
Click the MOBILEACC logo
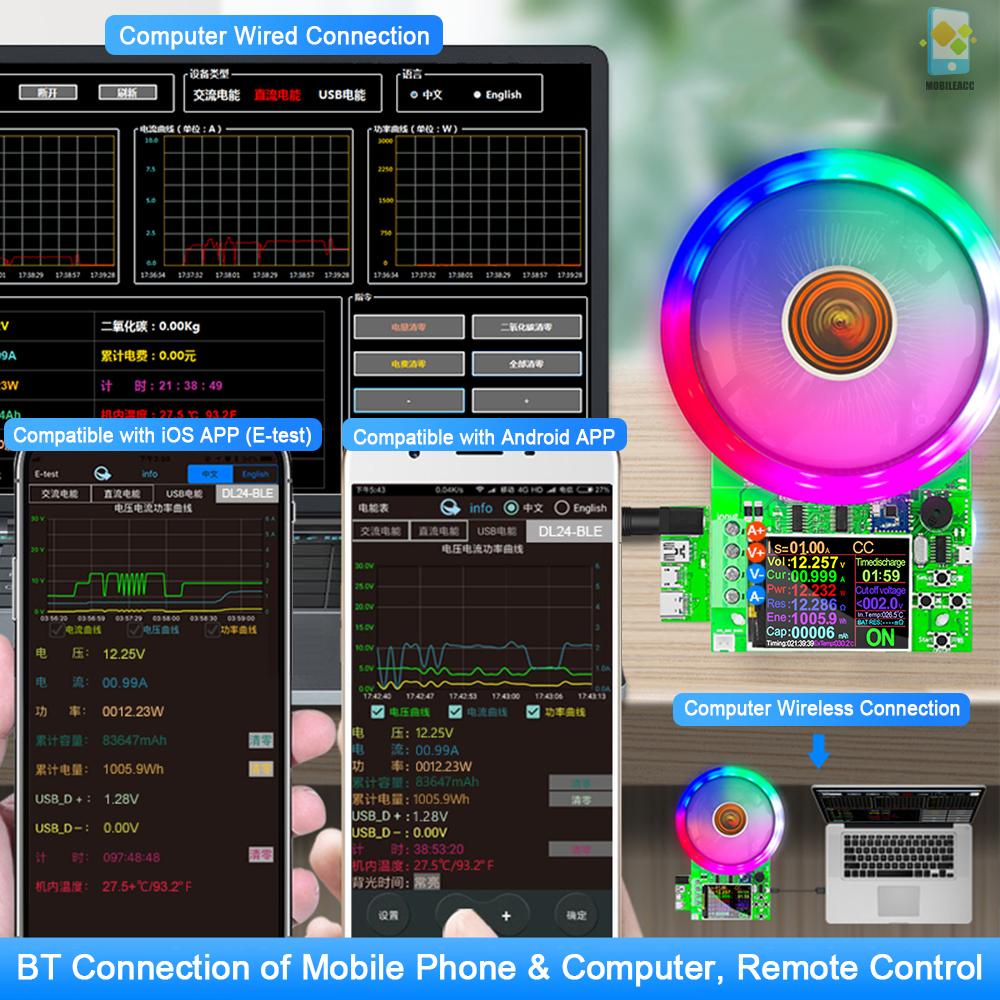point(949,48)
